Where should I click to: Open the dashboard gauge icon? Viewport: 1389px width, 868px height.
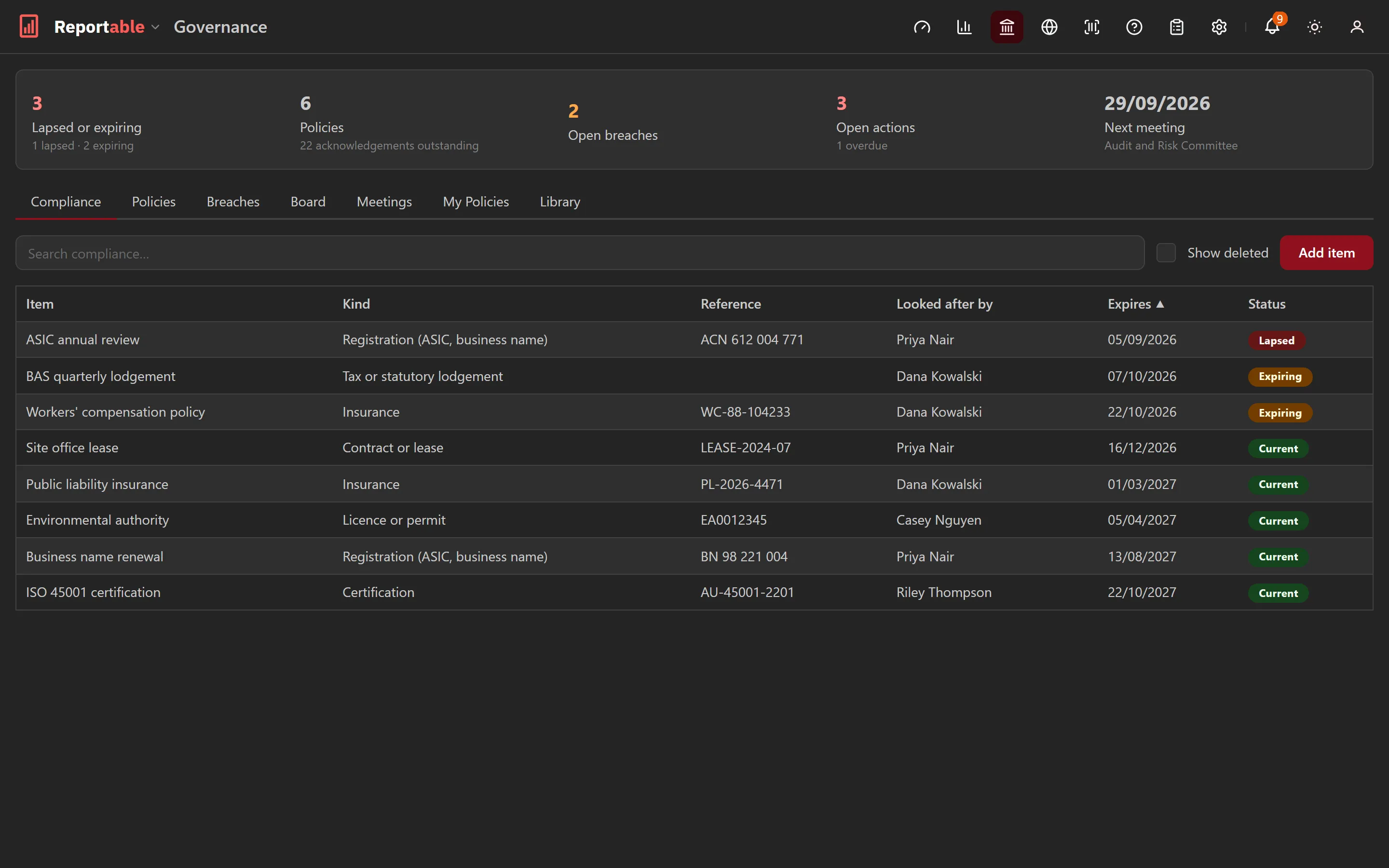click(922, 27)
